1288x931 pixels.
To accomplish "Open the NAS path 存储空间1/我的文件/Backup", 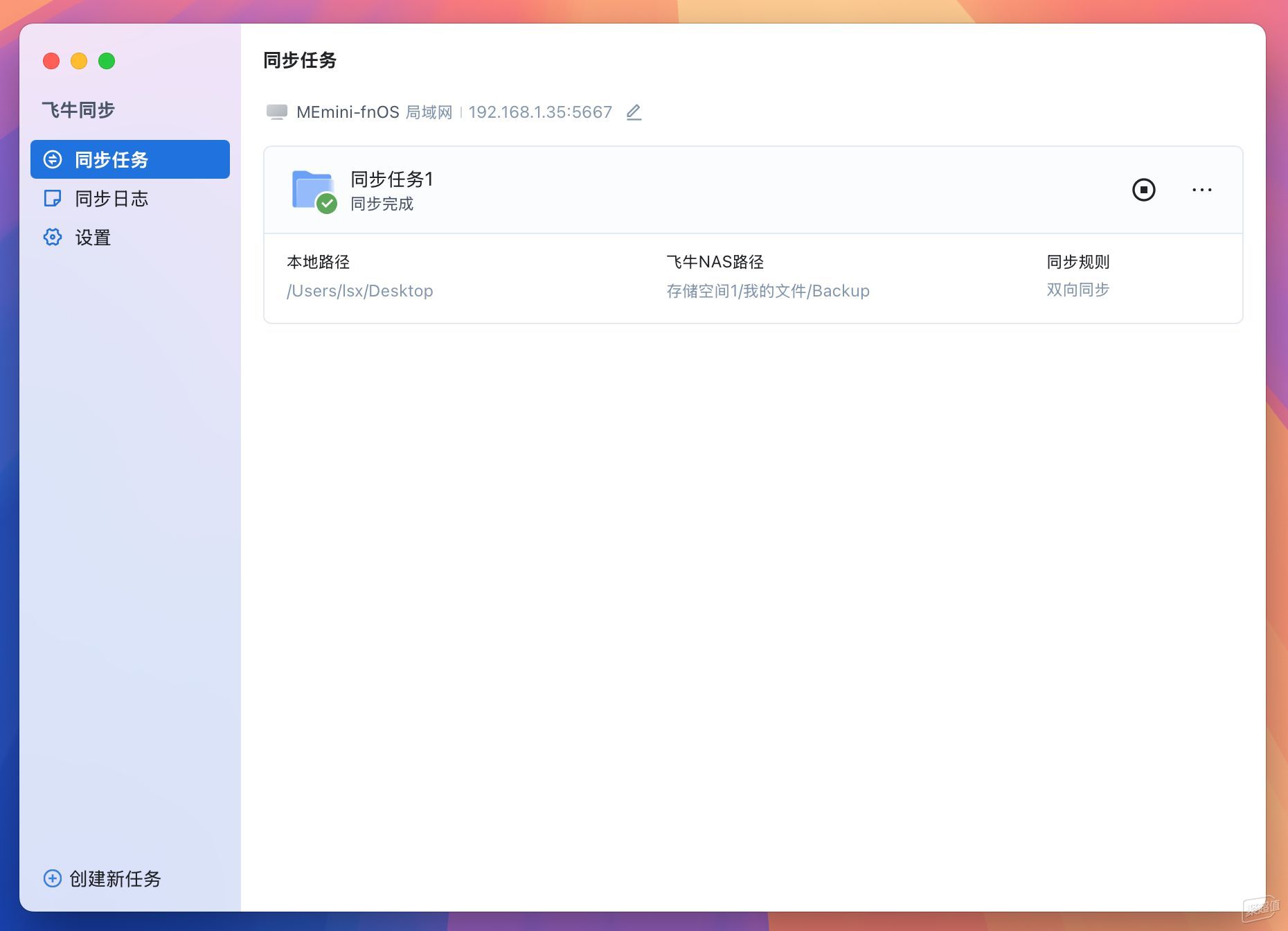I will point(767,291).
